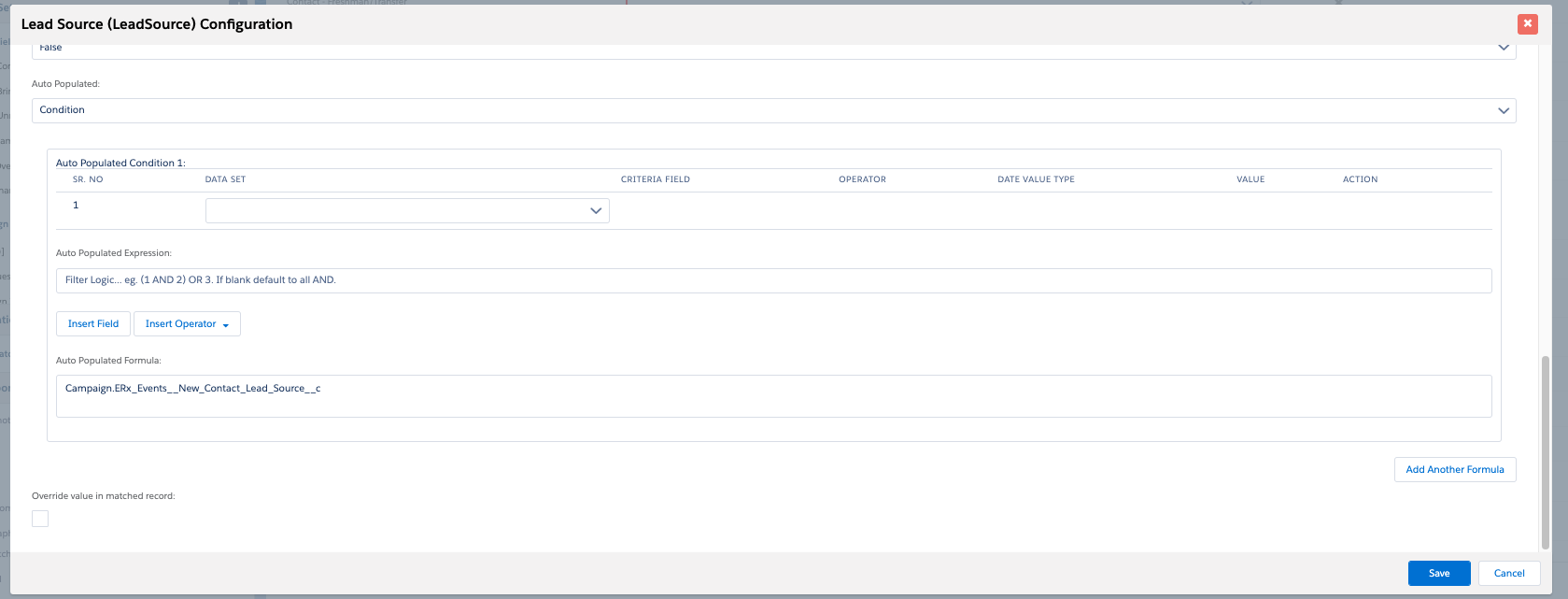Open the Auto Populated Condition dropdown
The image size is (1568, 599).
point(772,110)
